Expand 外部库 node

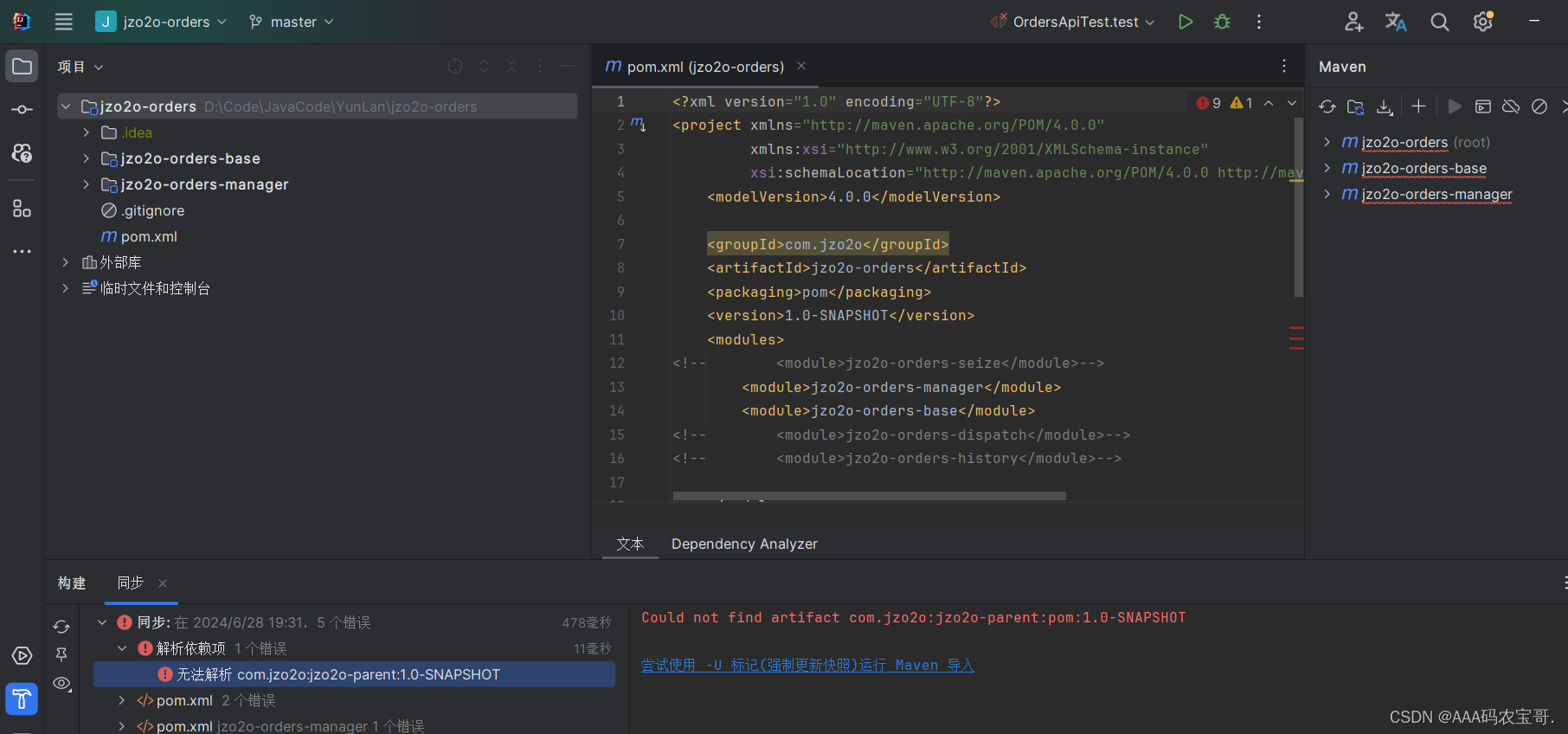(x=66, y=262)
